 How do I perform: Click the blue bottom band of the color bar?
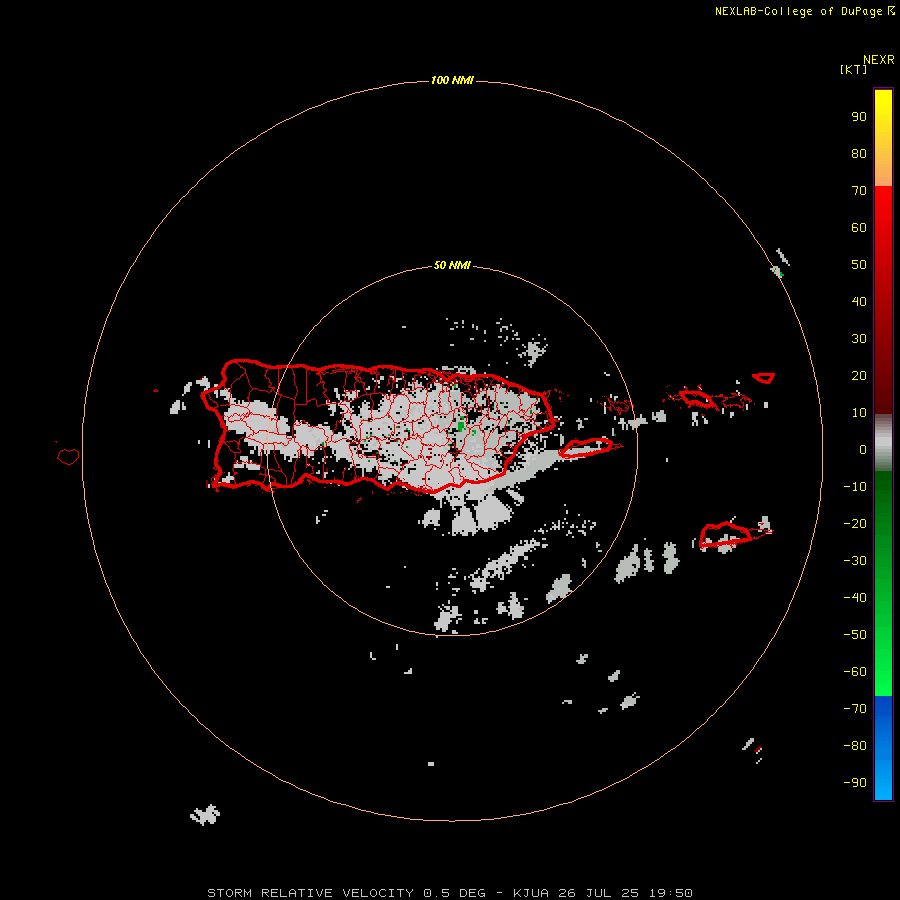[883, 748]
